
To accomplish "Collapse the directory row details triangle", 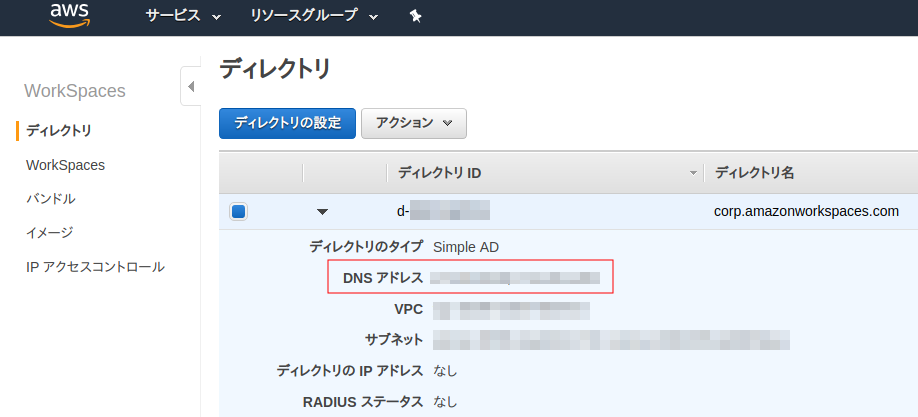I will [322, 212].
